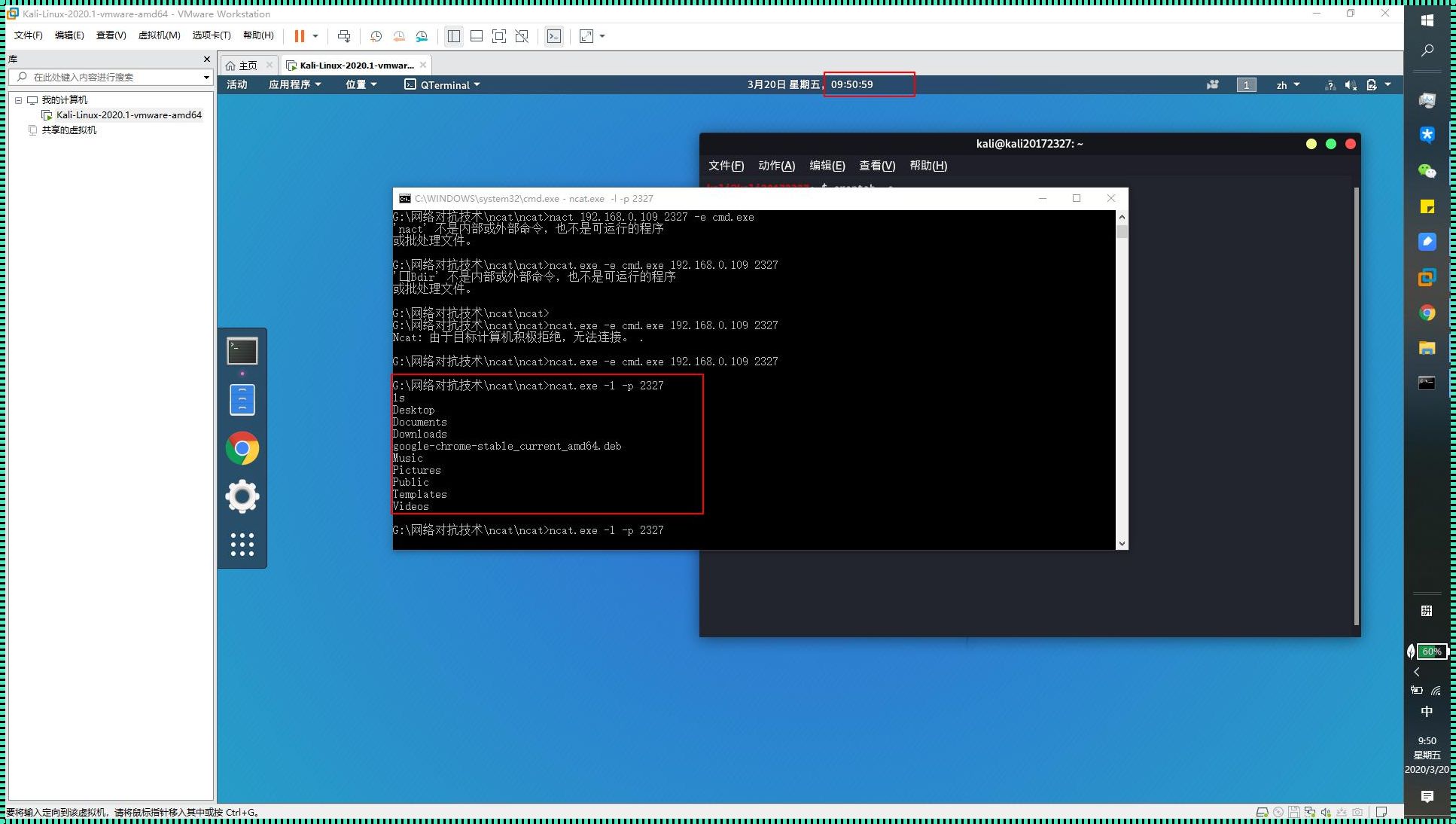Click the screen recording camera icon in Kali bar

(x=1212, y=84)
